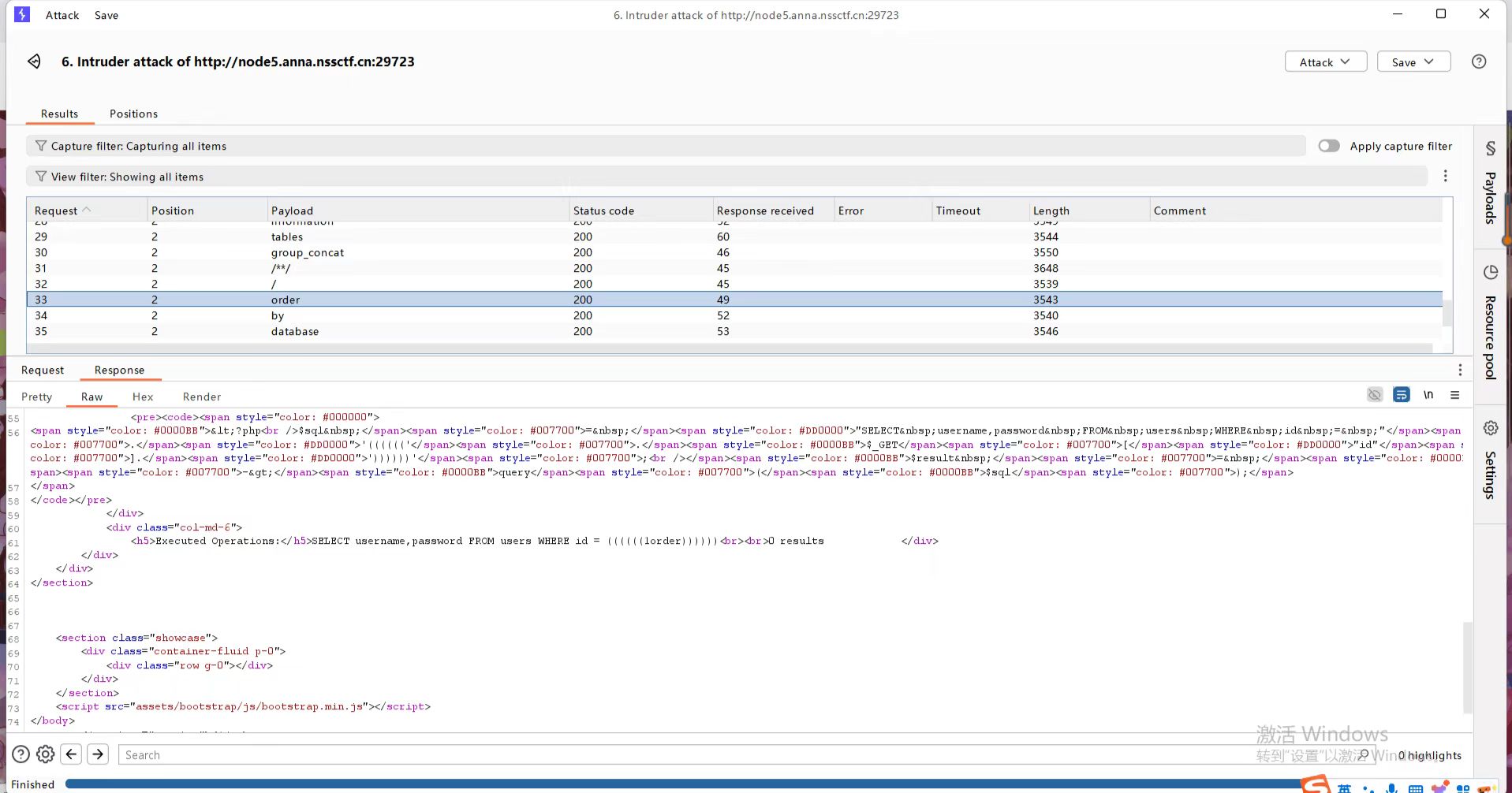
Task: Sort by Comment column header
Action: (1296, 210)
